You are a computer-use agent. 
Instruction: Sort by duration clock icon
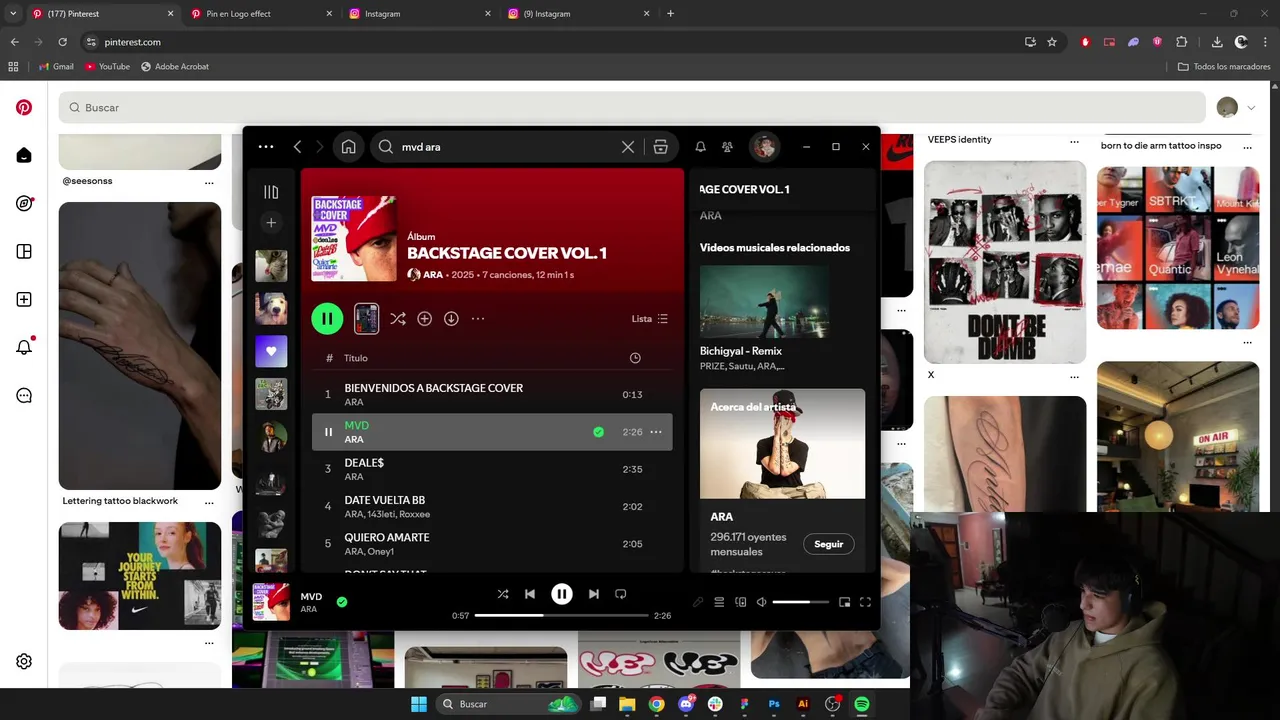click(x=635, y=358)
